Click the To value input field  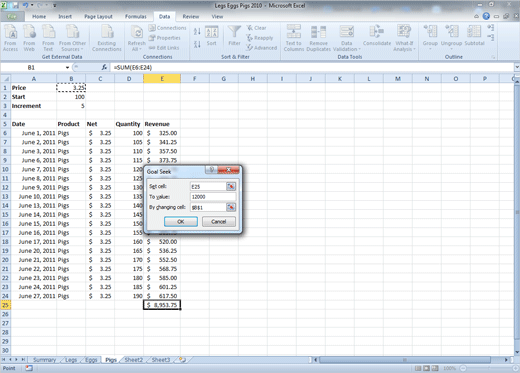213,197
